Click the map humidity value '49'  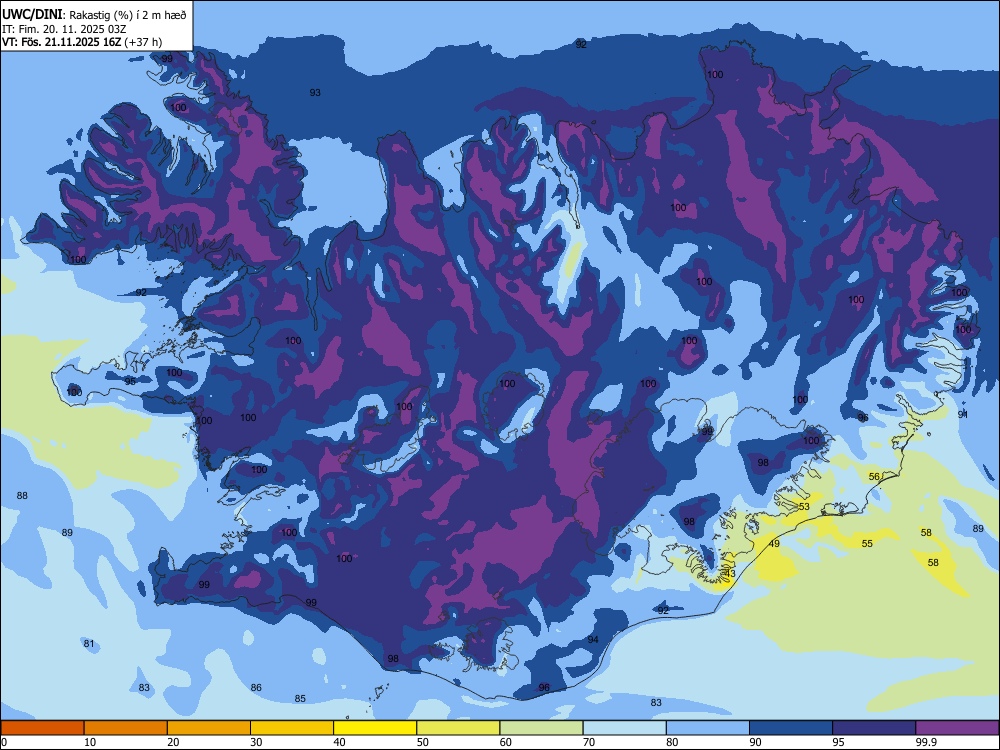(x=774, y=543)
